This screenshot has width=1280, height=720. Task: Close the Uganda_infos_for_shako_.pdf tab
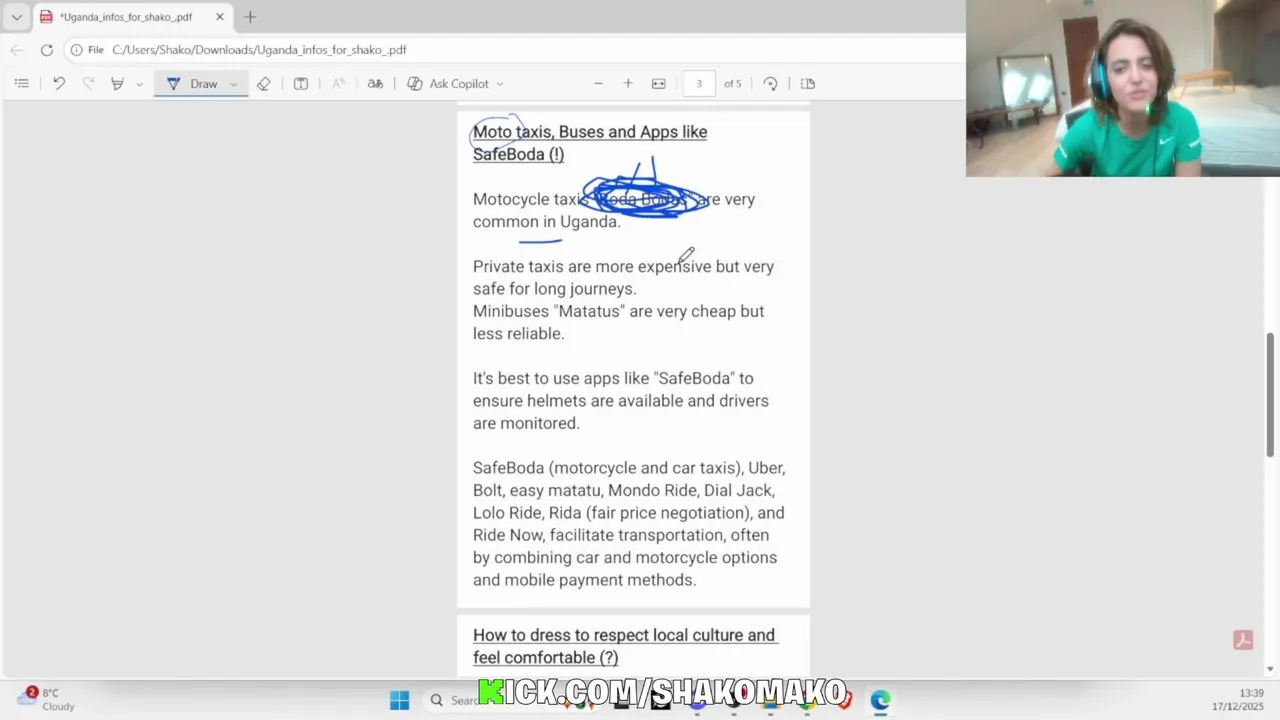219,17
